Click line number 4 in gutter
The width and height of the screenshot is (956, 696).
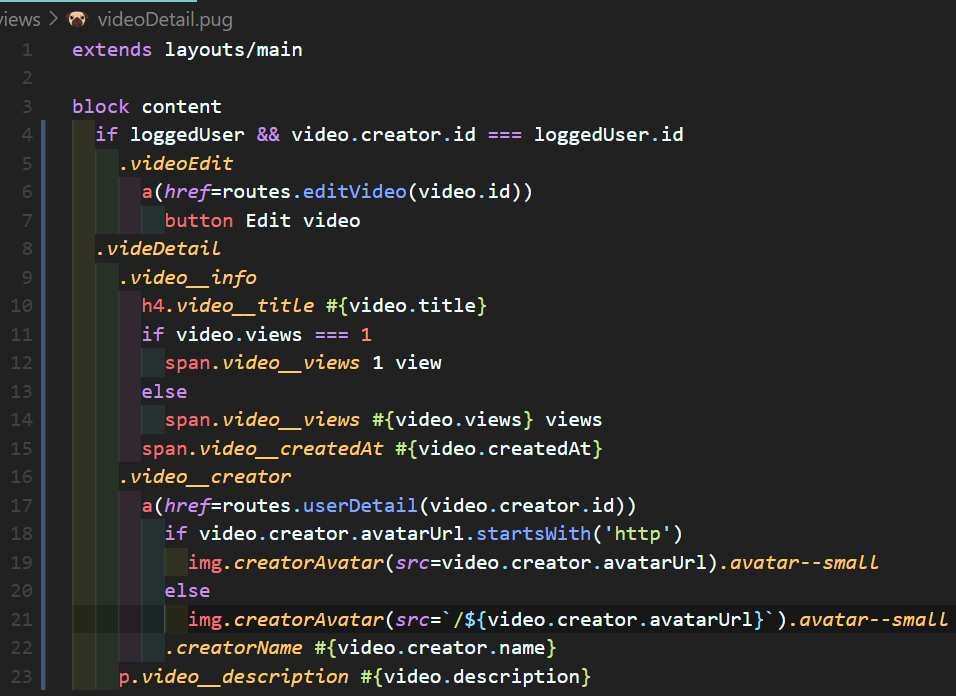[x=27, y=135]
